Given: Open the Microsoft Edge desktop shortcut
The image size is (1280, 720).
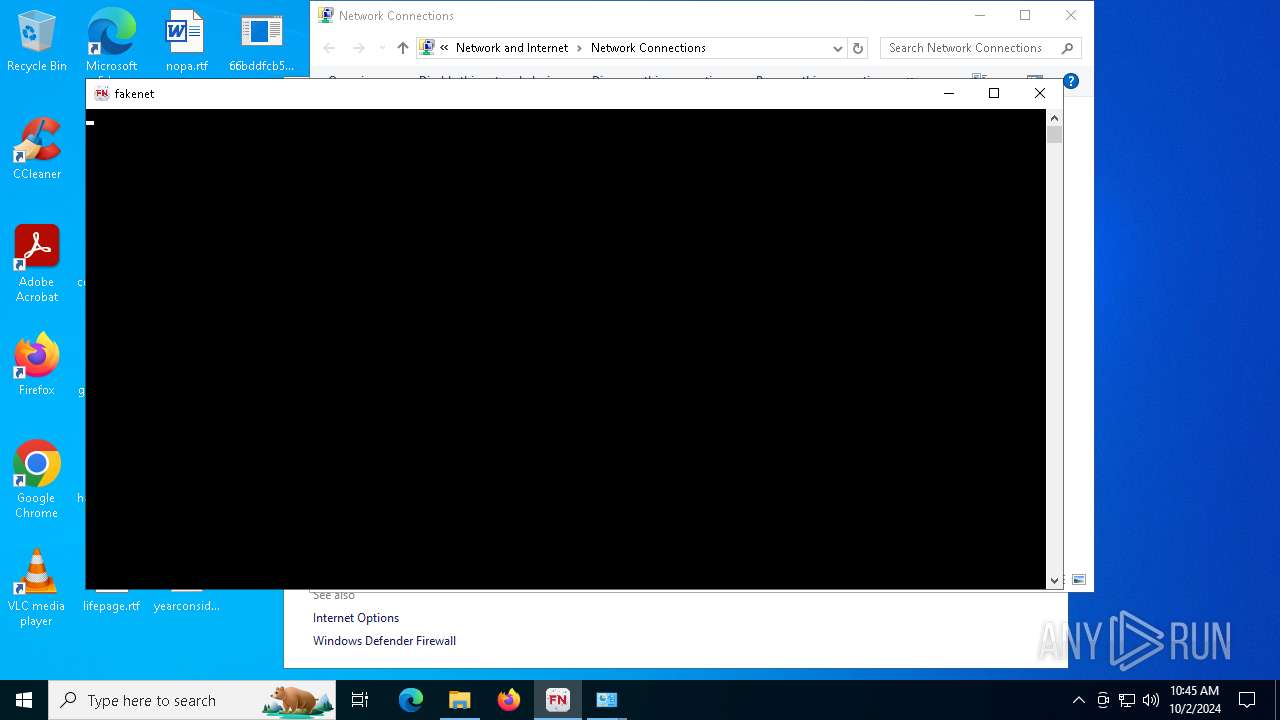Looking at the screenshot, I should tap(111, 41).
